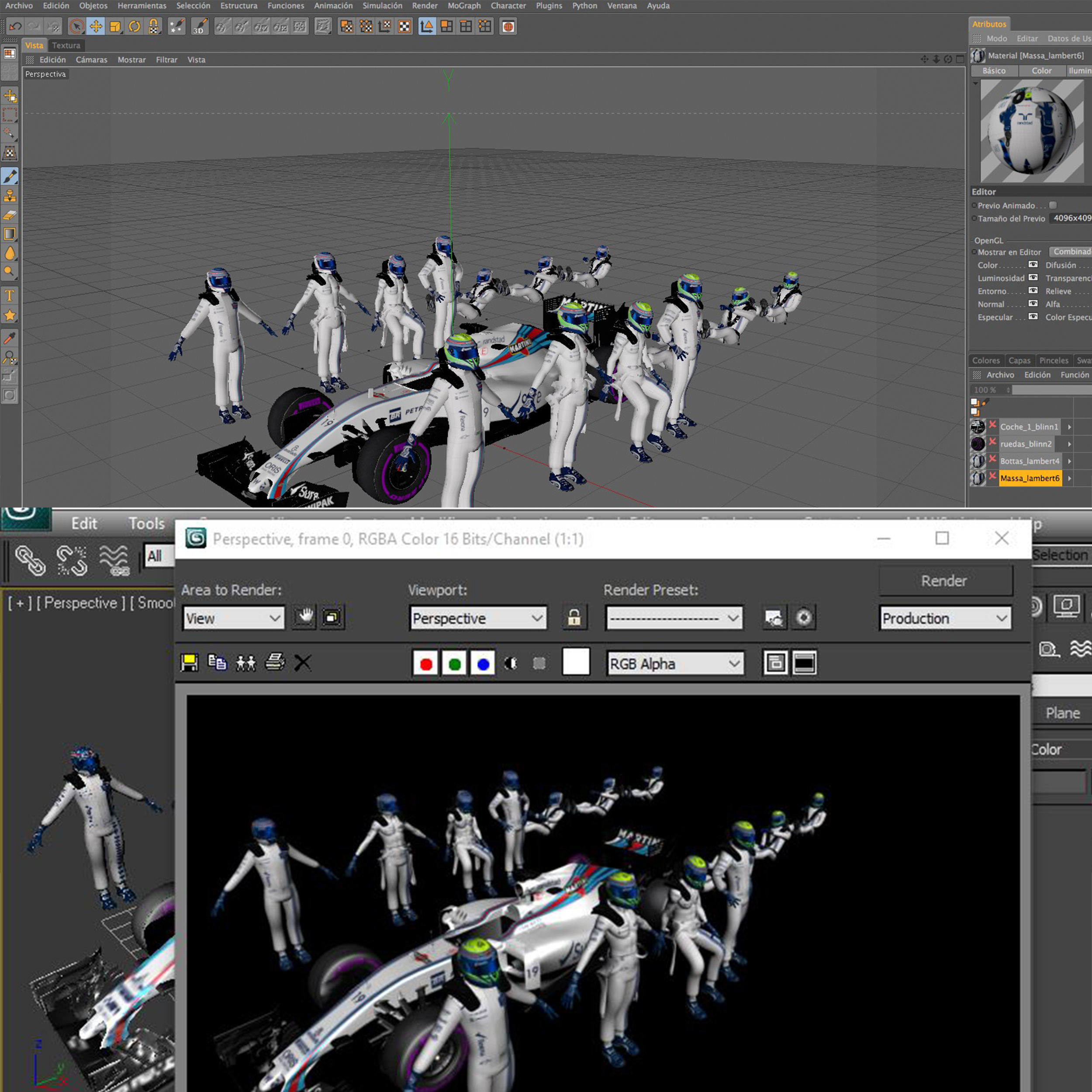Click the Undo arrow icon
The image size is (1092, 1092).
pyautogui.click(x=15, y=27)
